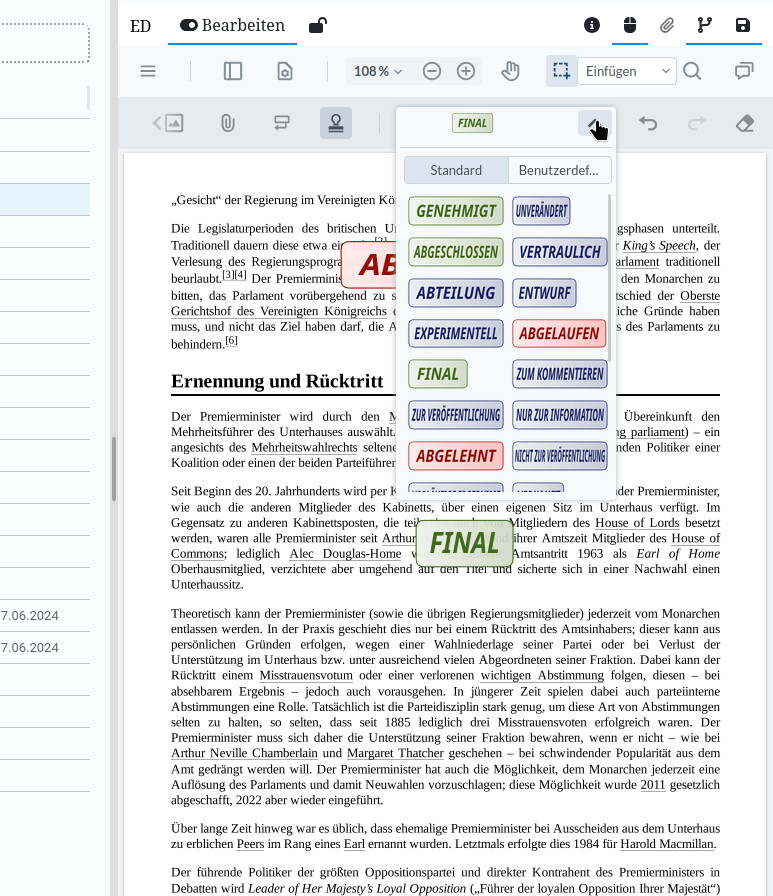
Task: Open search with the magnifier icon
Action: tap(692, 71)
